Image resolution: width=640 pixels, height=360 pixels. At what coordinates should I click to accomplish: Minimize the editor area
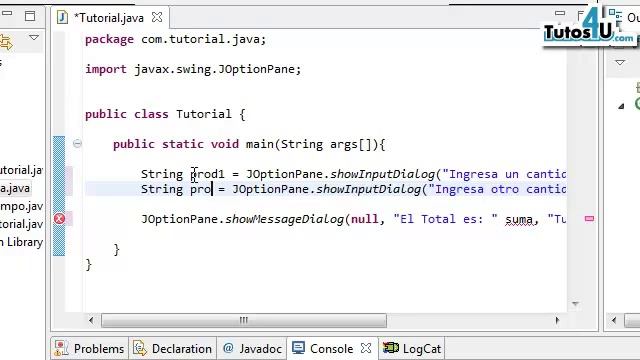560,13
